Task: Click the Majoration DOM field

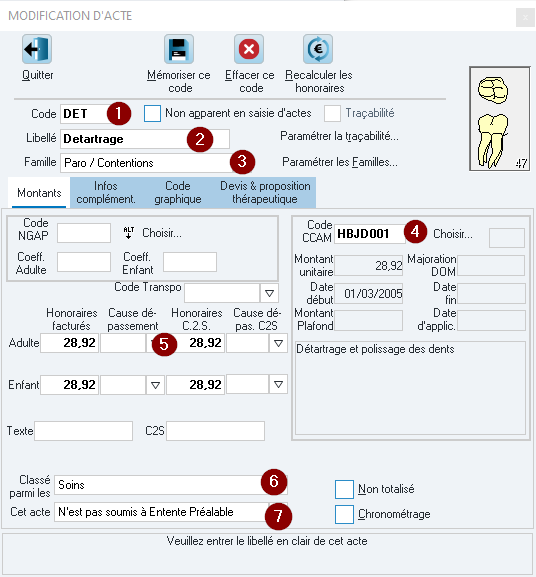Action: tap(491, 266)
